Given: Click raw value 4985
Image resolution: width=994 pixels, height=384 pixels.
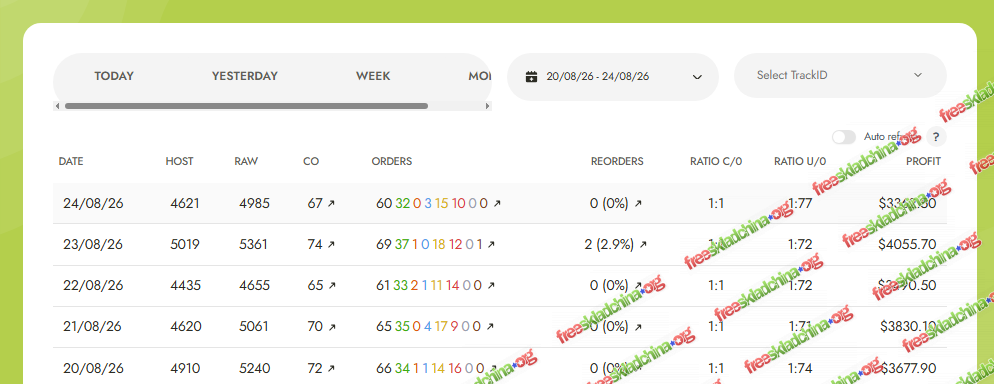Looking at the screenshot, I should coord(254,203).
